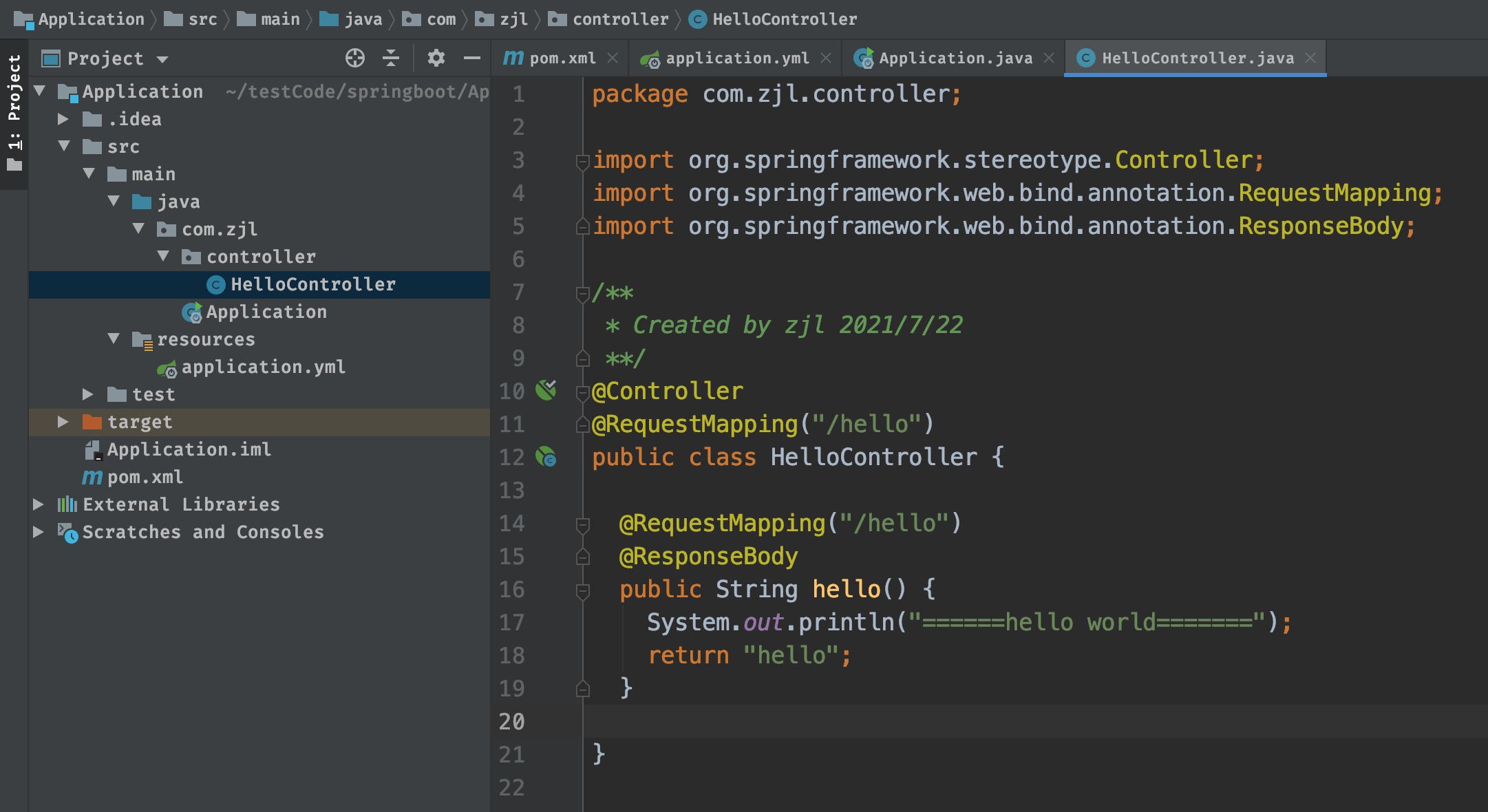Screen dimensions: 1488x812
Task: Place caret on empty line 20
Action: pyautogui.click(x=1035, y=721)
